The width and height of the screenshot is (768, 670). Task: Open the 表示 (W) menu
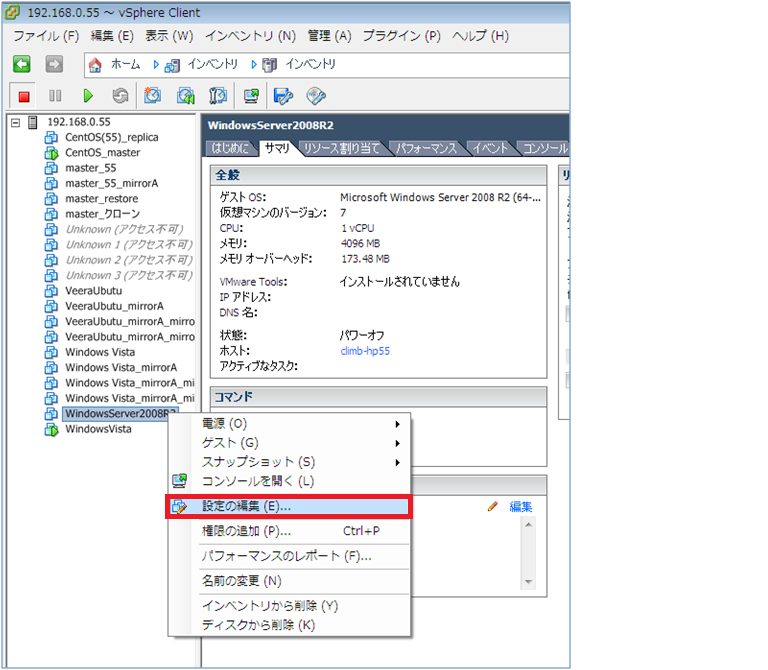[169, 36]
